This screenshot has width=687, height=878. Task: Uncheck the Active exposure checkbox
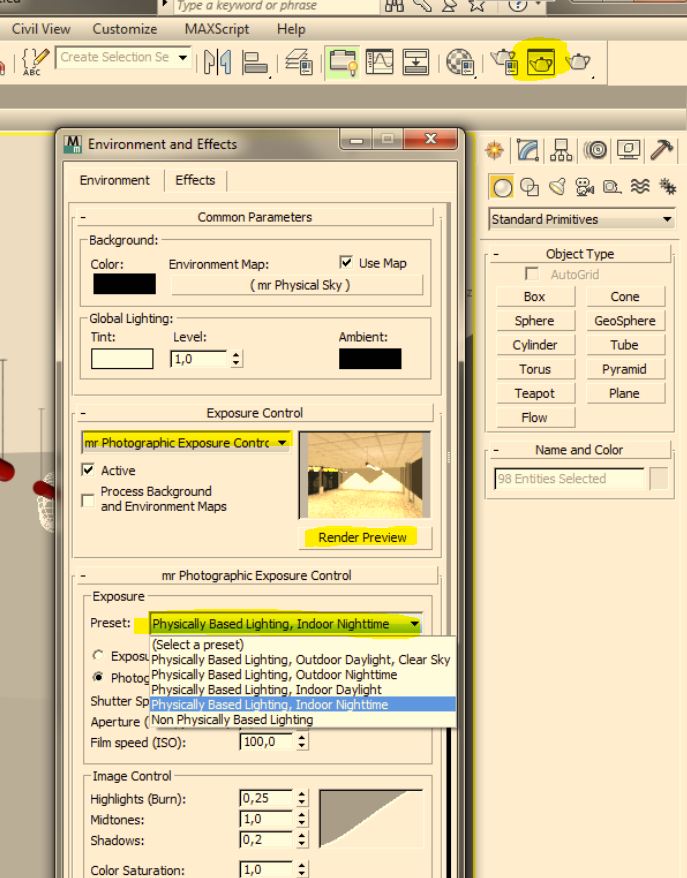tap(88, 469)
